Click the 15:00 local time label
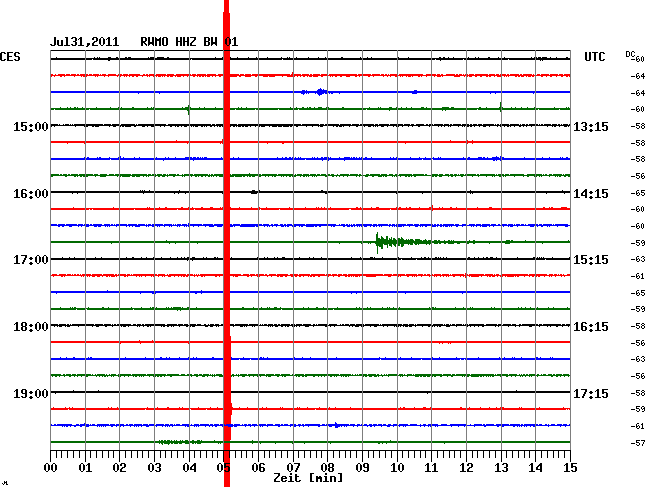Viewport: 650px width, 494px height. pos(31,126)
